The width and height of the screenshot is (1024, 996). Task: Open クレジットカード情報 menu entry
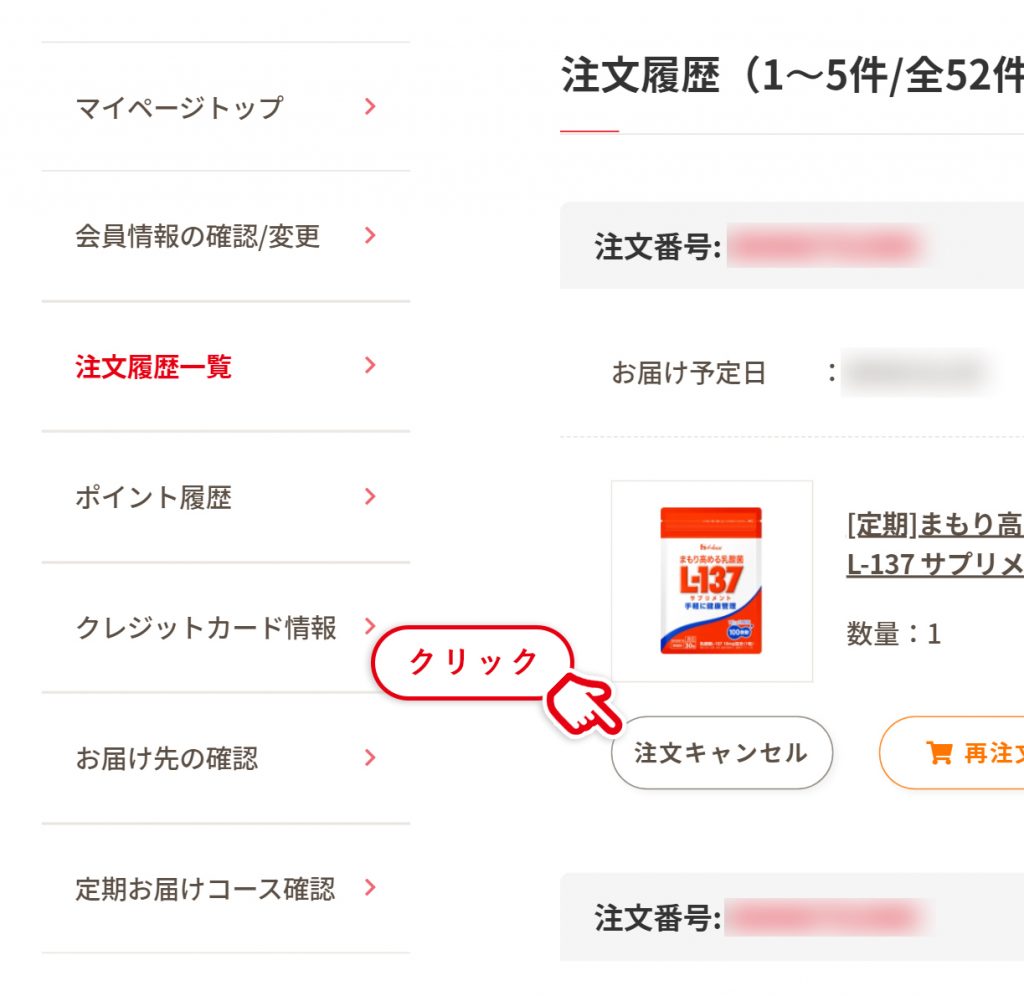[225, 627]
